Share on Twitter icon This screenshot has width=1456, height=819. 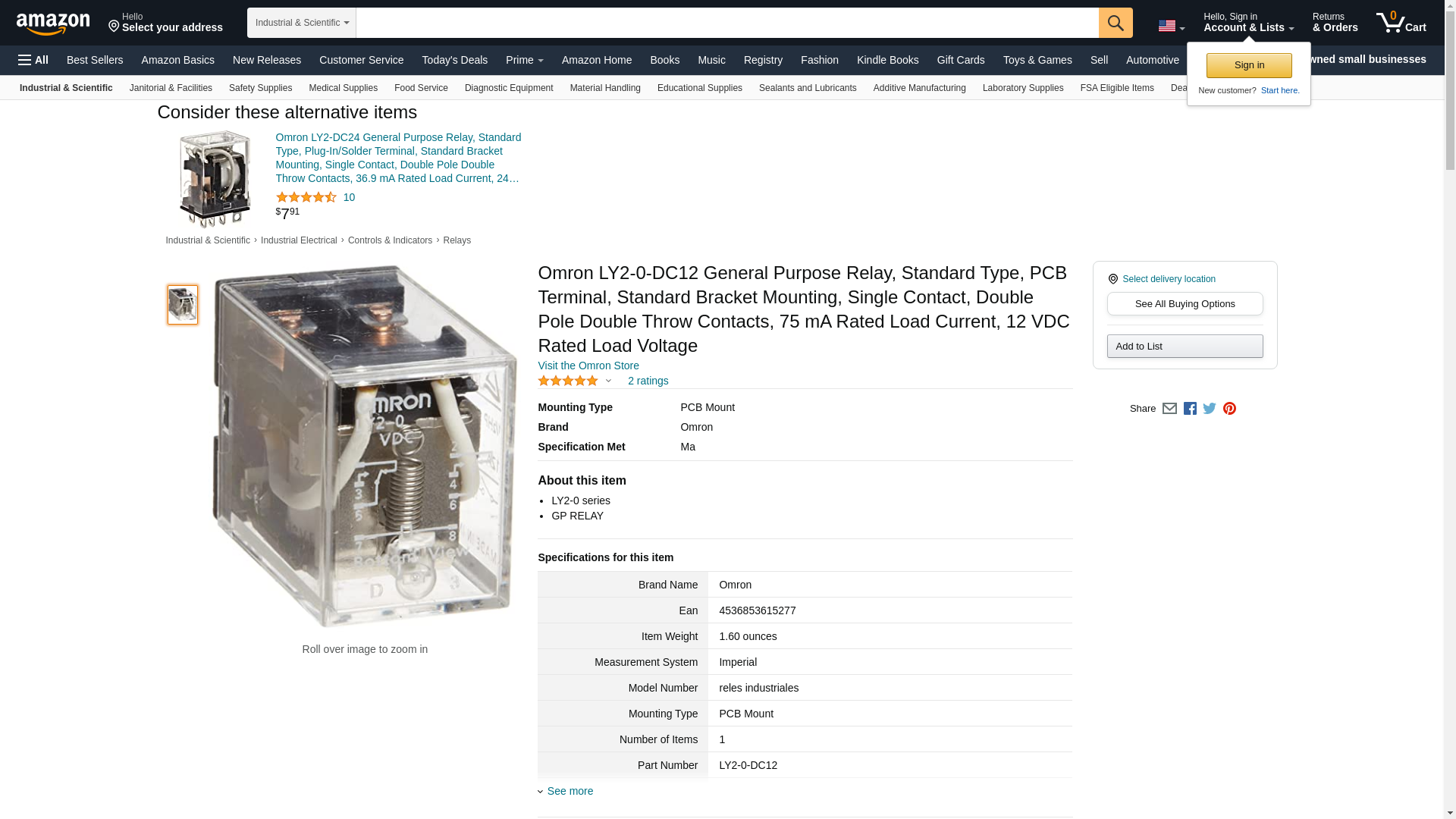click(x=1210, y=409)
